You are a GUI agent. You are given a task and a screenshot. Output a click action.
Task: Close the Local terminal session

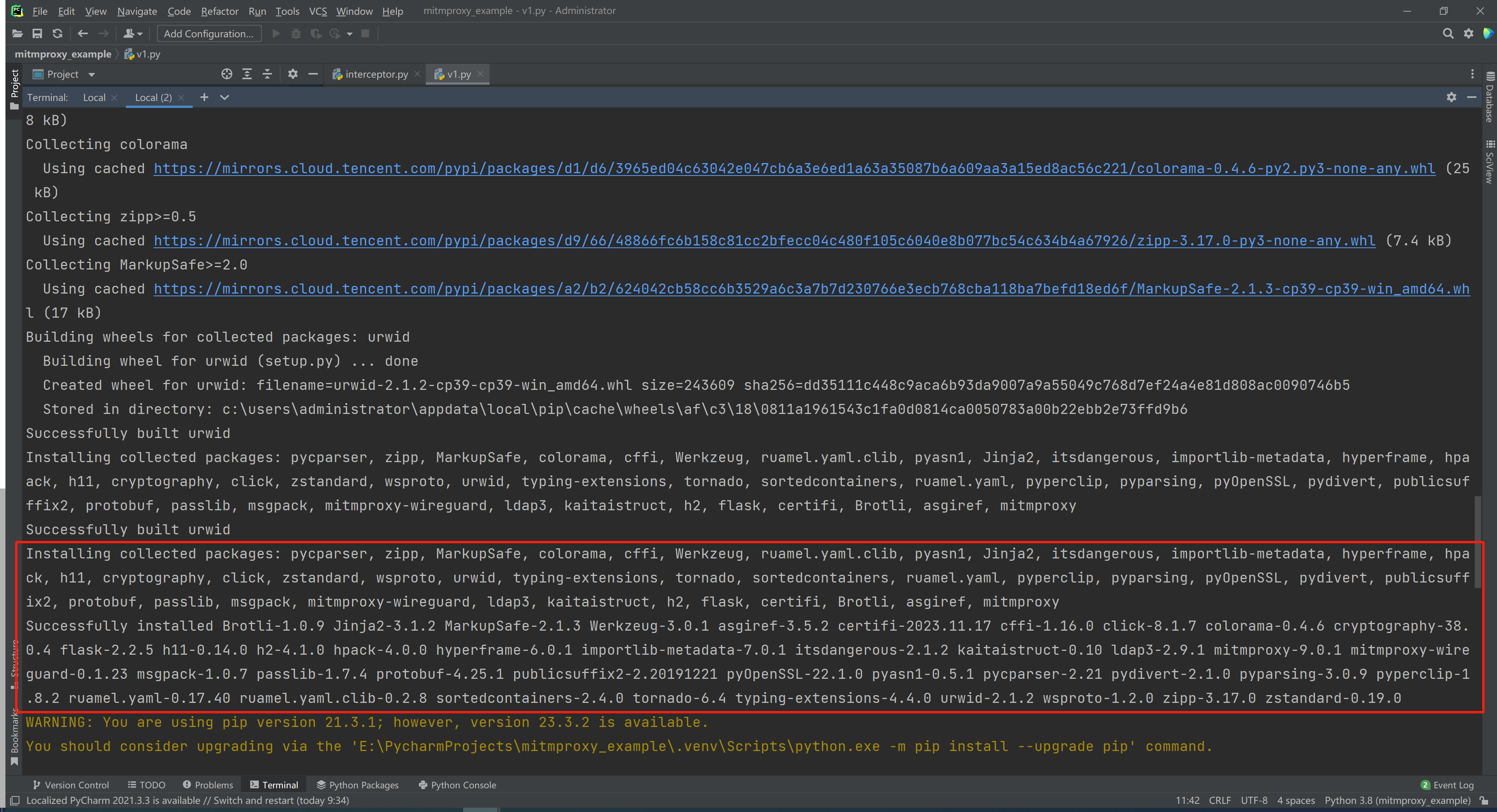[x=115, y=97]
